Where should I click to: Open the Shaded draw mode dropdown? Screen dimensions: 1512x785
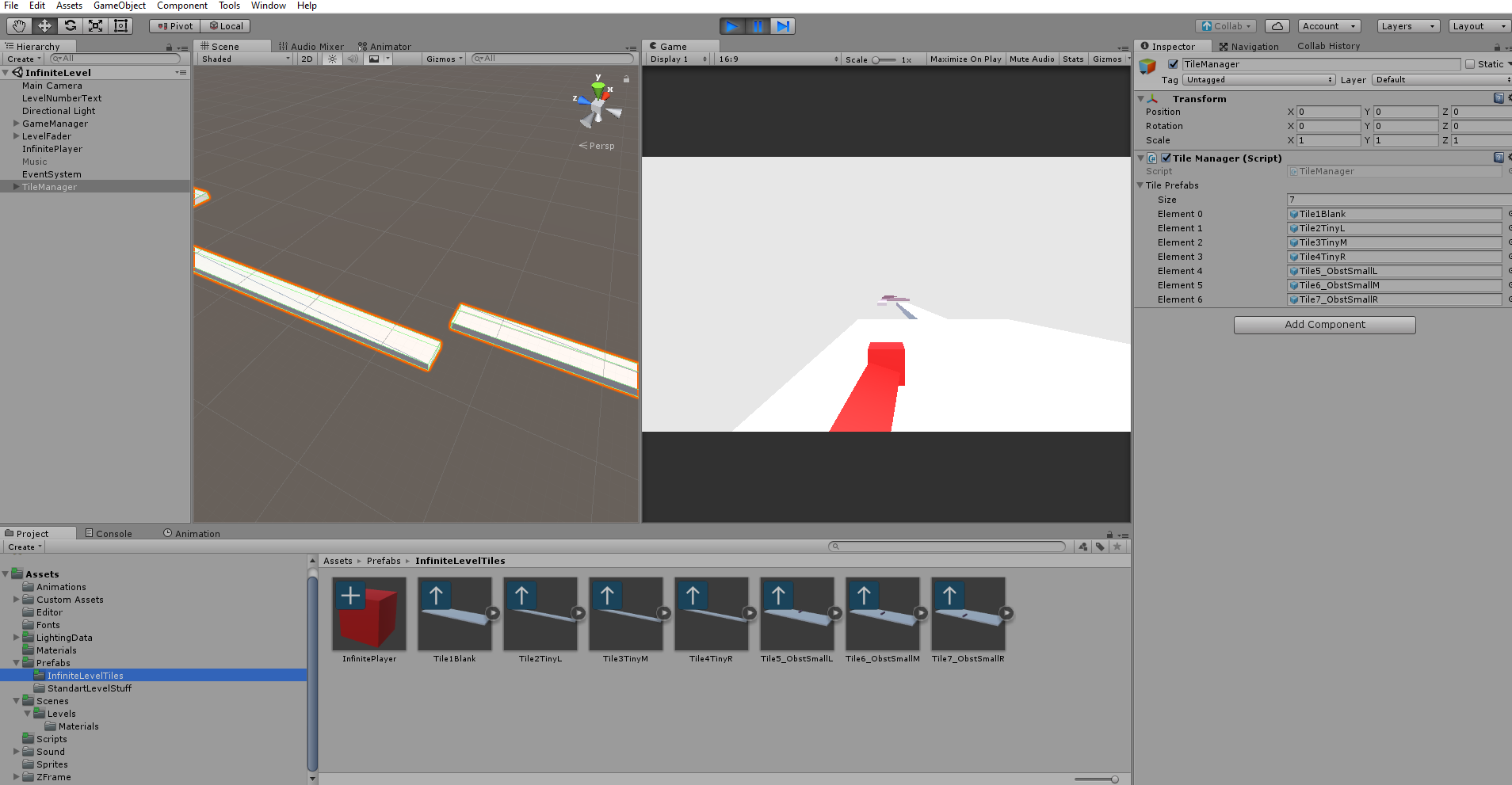click(246, 59)
